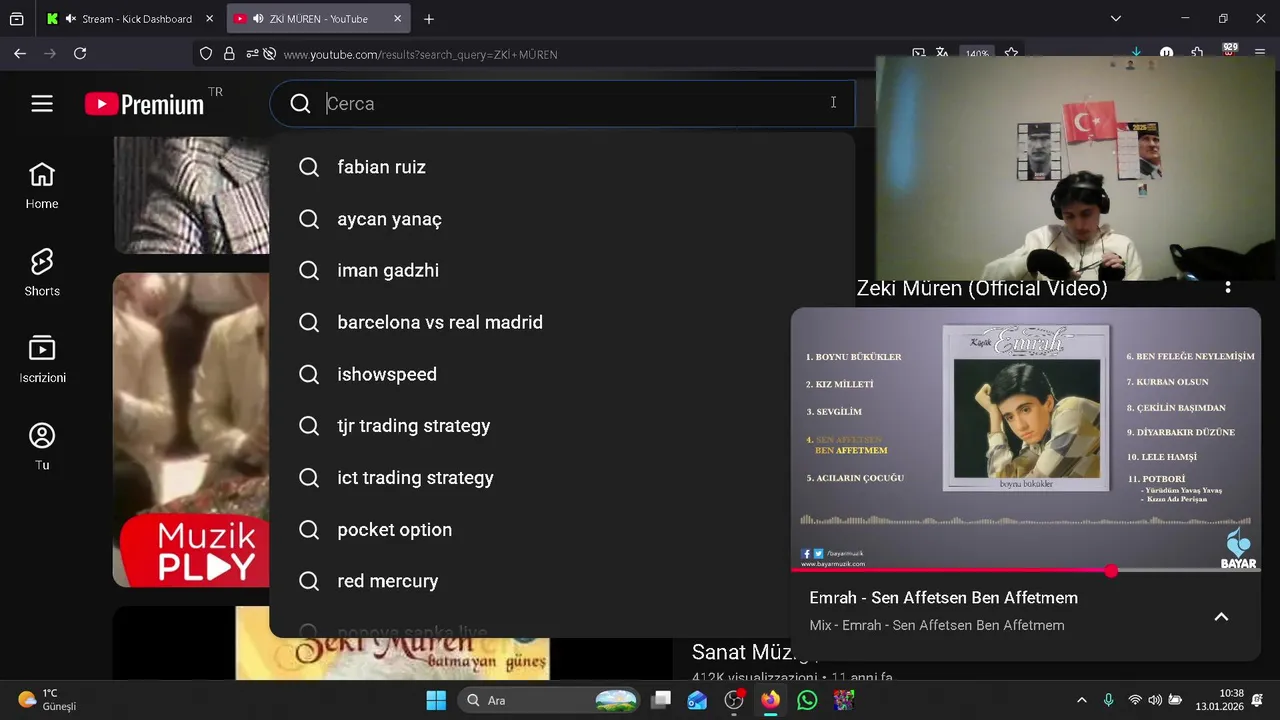Reload the current page
Screen dimensions: 1280x720
click(80, 54)
